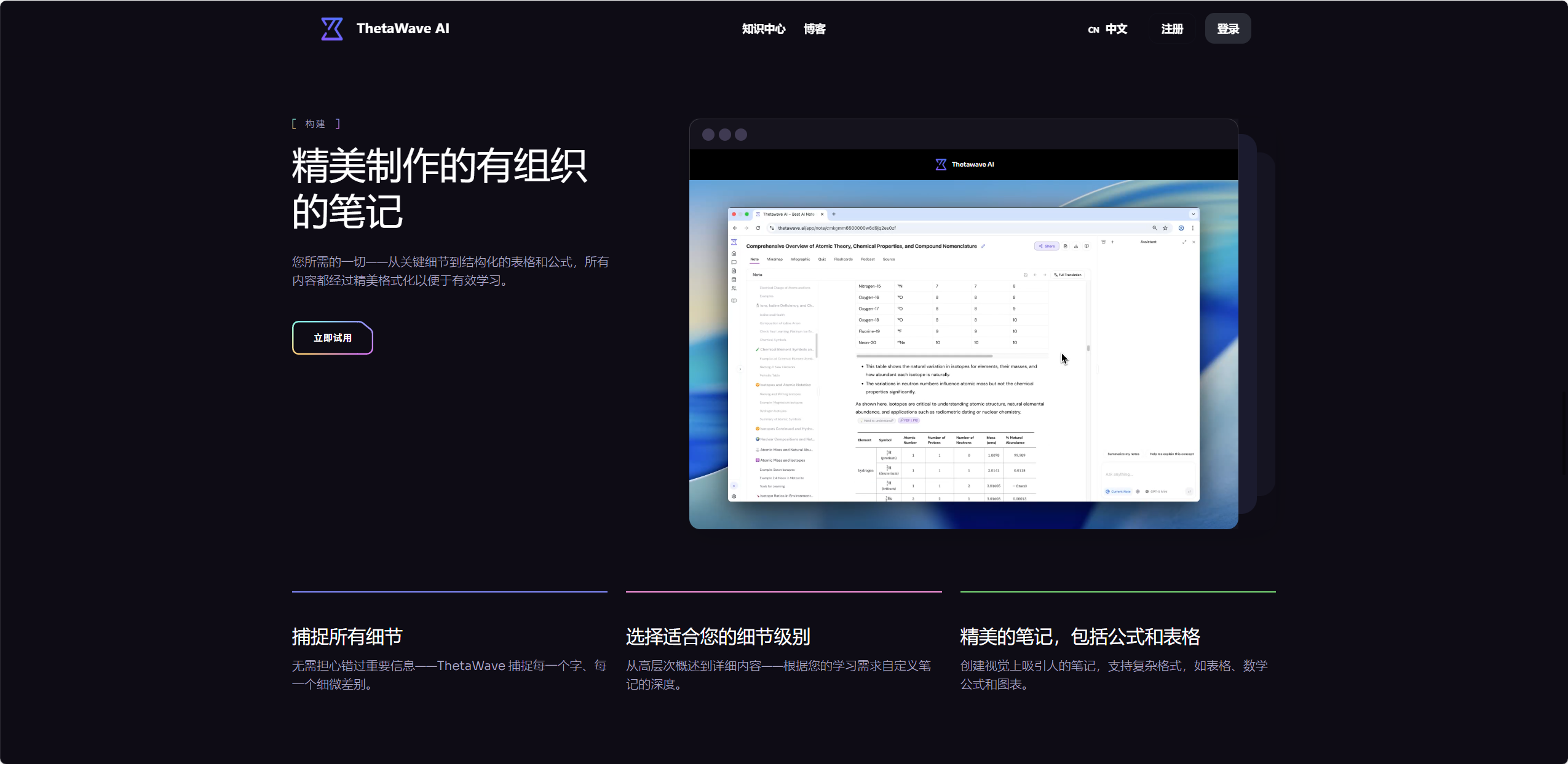Open the 知识中心 menu item

pyautogui.click(x=764, y=29)
